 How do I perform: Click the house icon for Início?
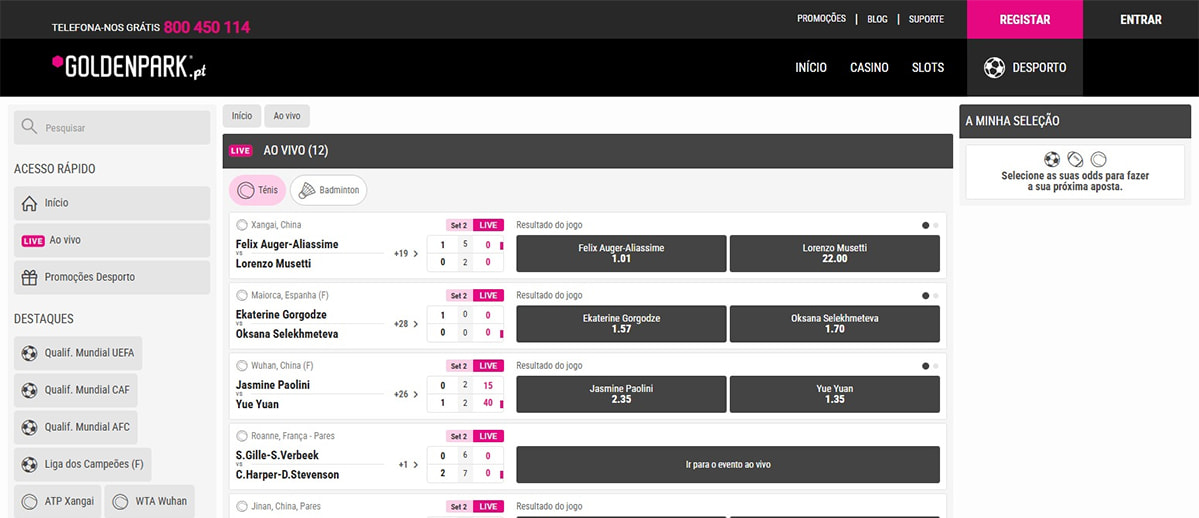29,203
